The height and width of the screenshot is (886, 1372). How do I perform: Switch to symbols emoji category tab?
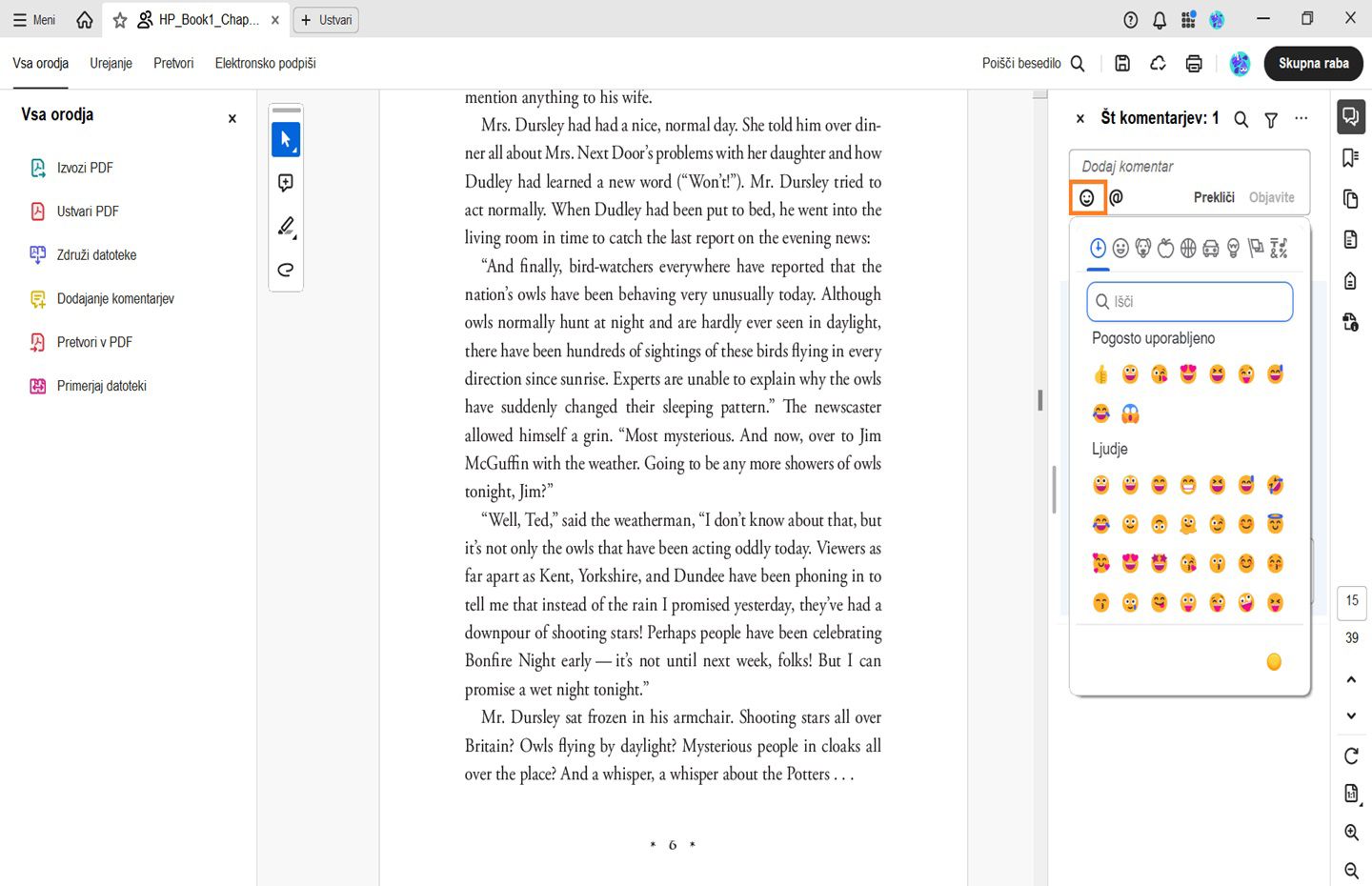[1280, 249]
